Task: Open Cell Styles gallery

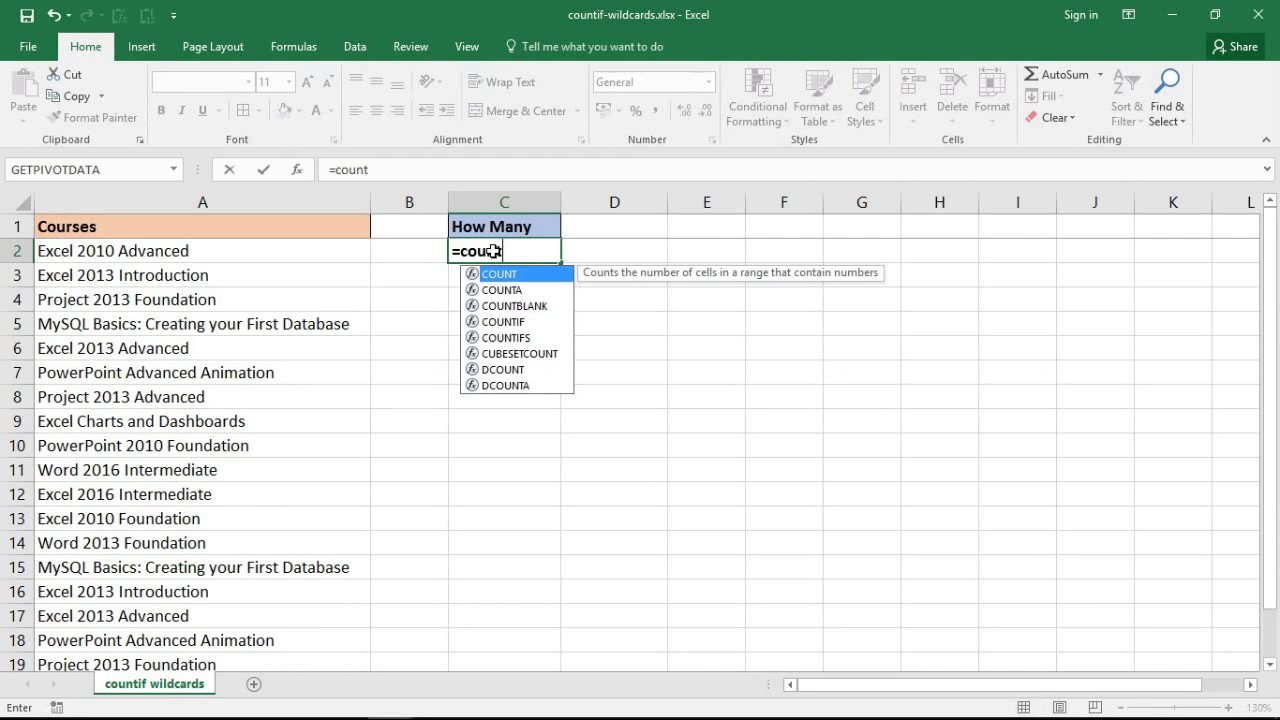Action: click(x=865, y=98)
